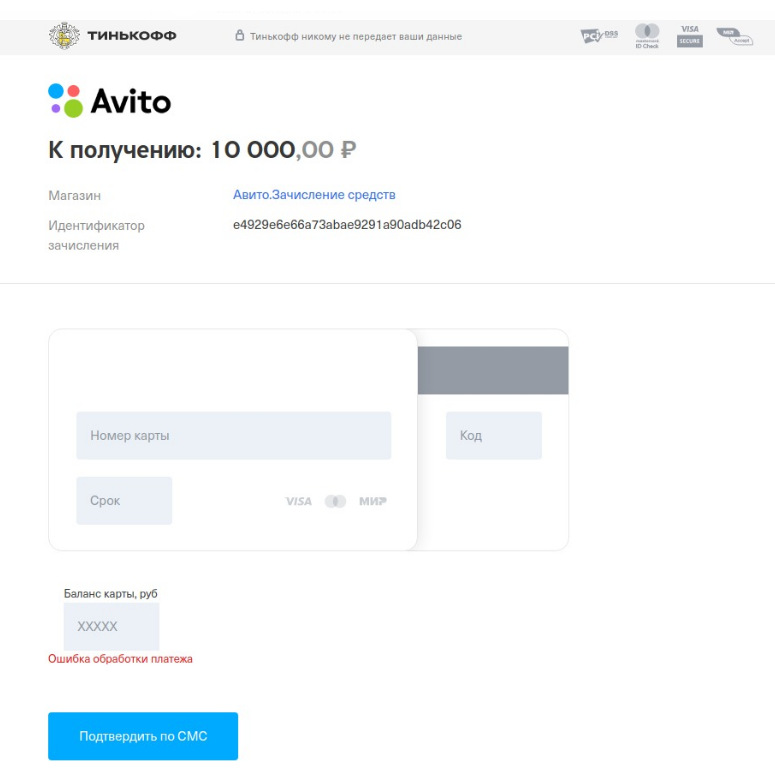The height and width of the screenshot is (773, 775).
Task: Click the Mastercard ID Check badge
Action: (x=647, y=36)
